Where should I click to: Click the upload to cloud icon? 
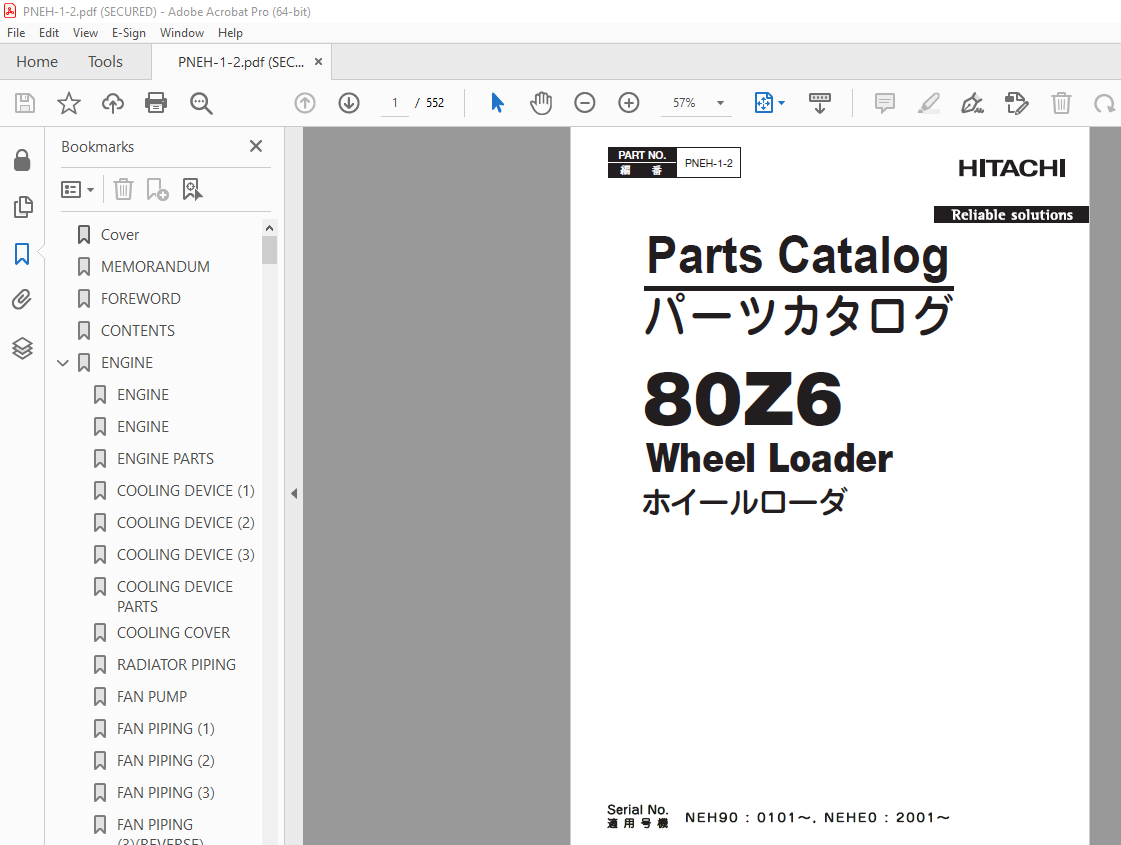click(x=112, y=103)
